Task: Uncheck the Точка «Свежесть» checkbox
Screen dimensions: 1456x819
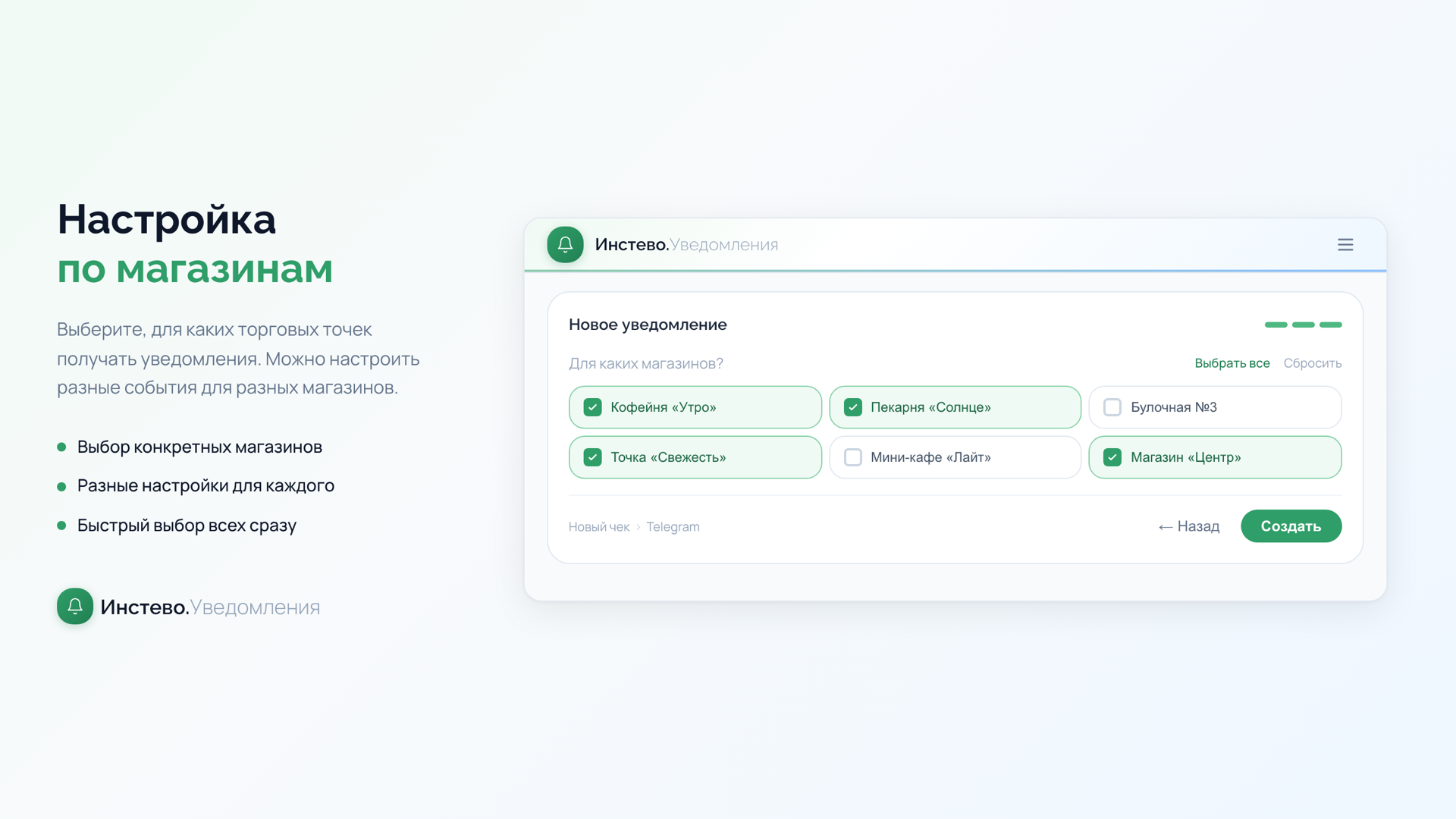Action: pos(593,457)
